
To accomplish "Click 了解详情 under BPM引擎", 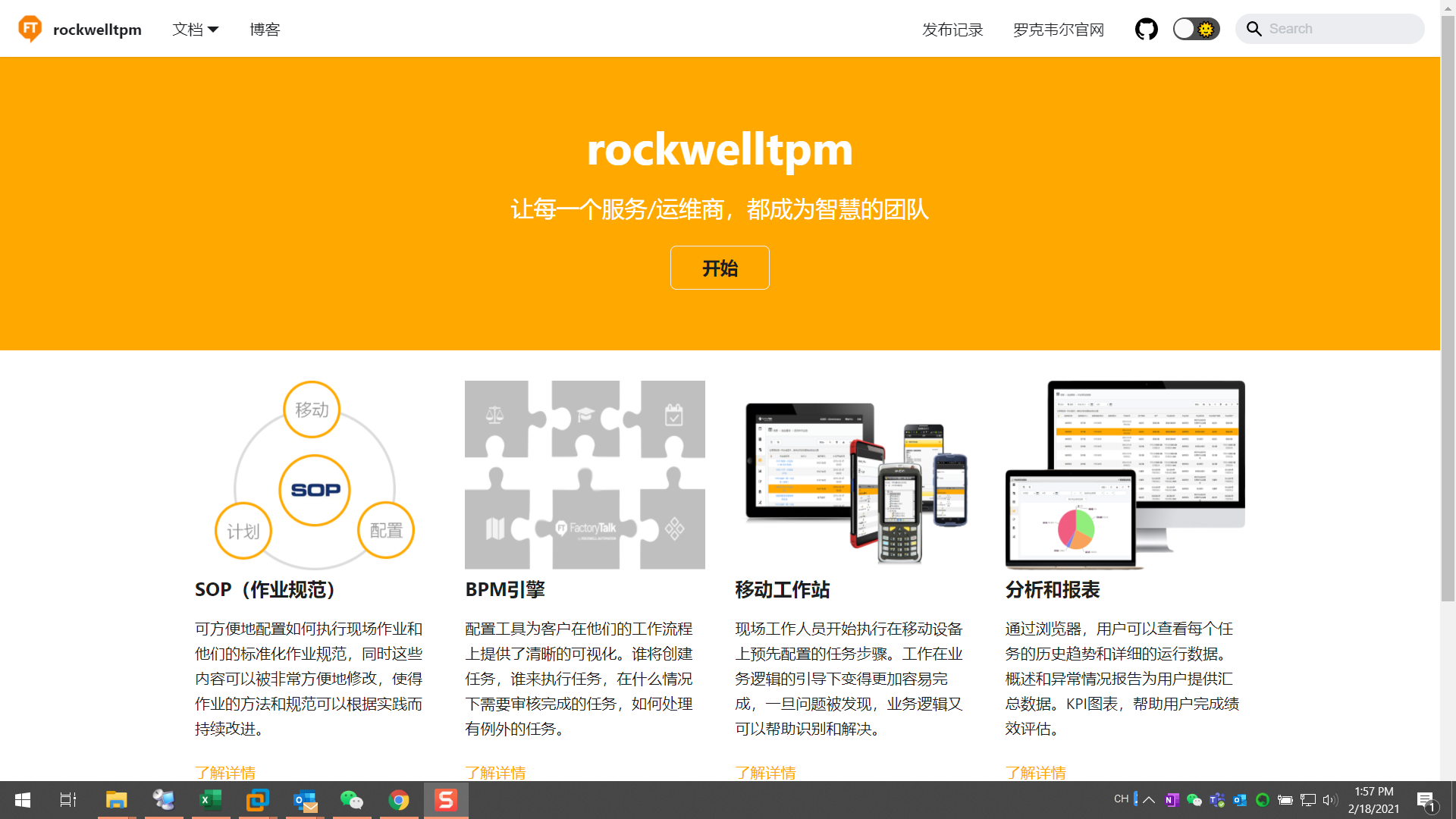I will 495,772.
